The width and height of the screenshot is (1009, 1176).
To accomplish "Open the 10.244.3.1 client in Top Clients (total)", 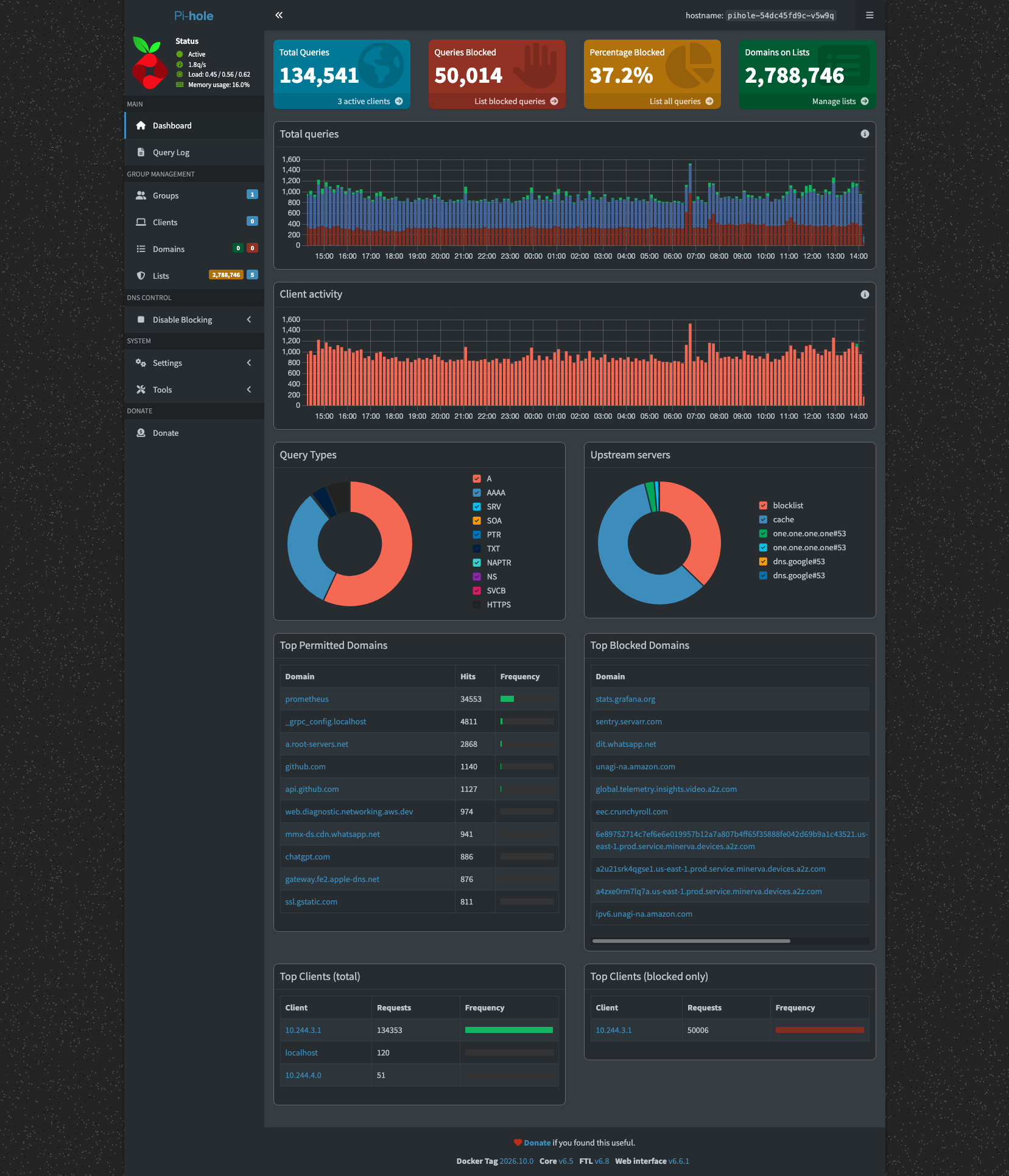I will coord(303,1030).
